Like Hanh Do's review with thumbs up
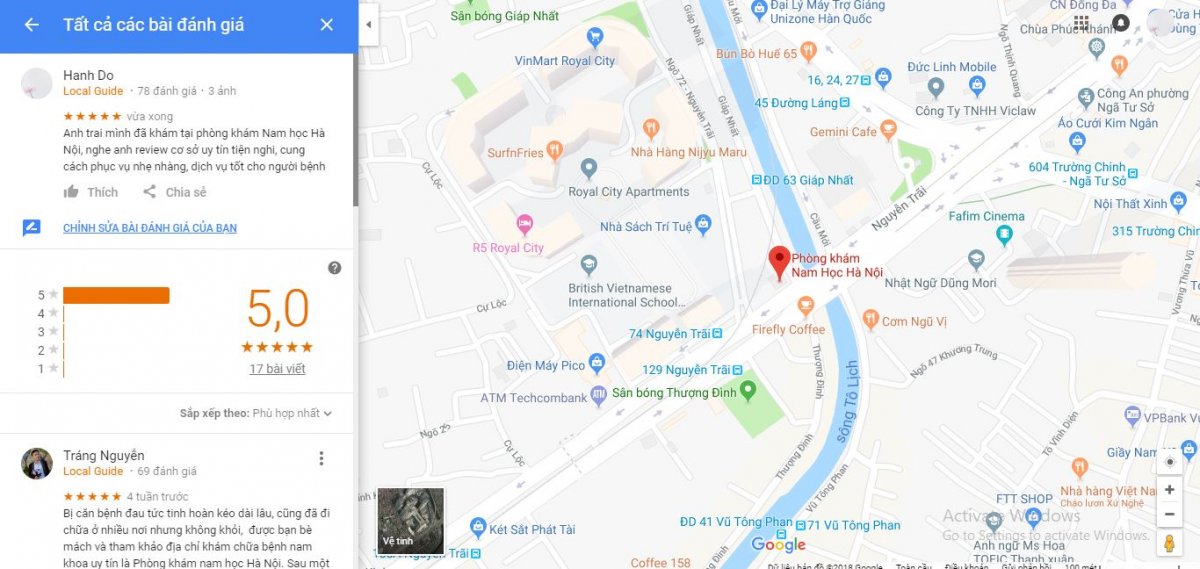 (90, 192)
